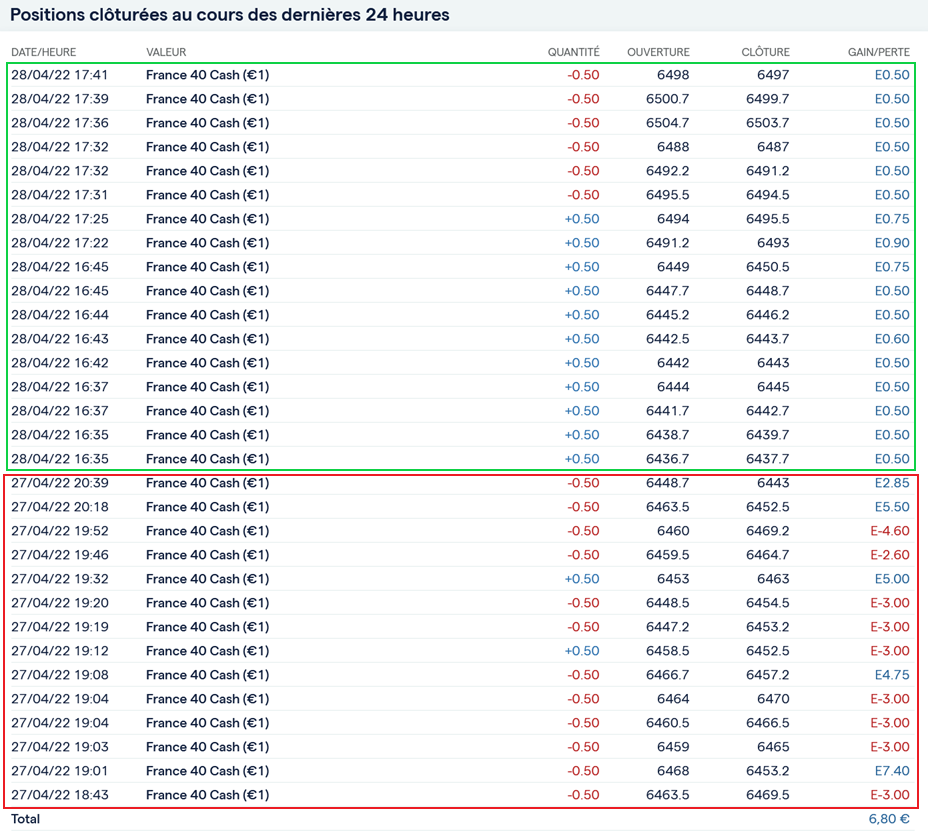Select the date cell 27/04/22 19:01
This screenshot has height=838, width=929.
(x=60, y=771)
